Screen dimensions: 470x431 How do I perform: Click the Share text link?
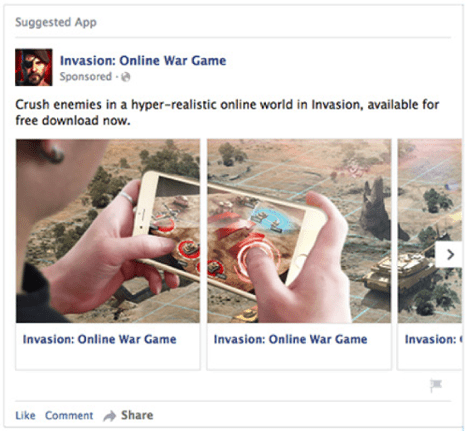137,415
